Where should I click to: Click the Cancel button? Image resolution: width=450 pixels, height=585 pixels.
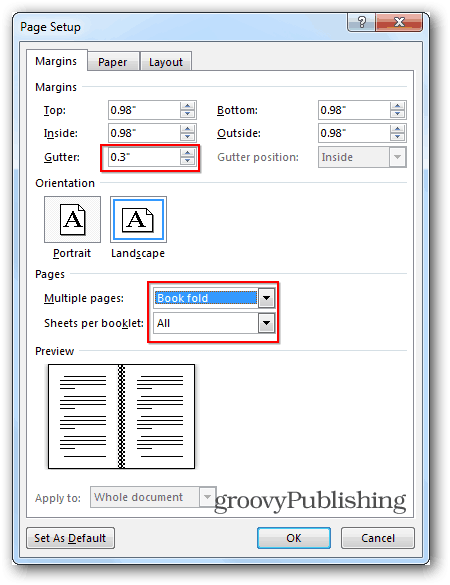[378, 538]
